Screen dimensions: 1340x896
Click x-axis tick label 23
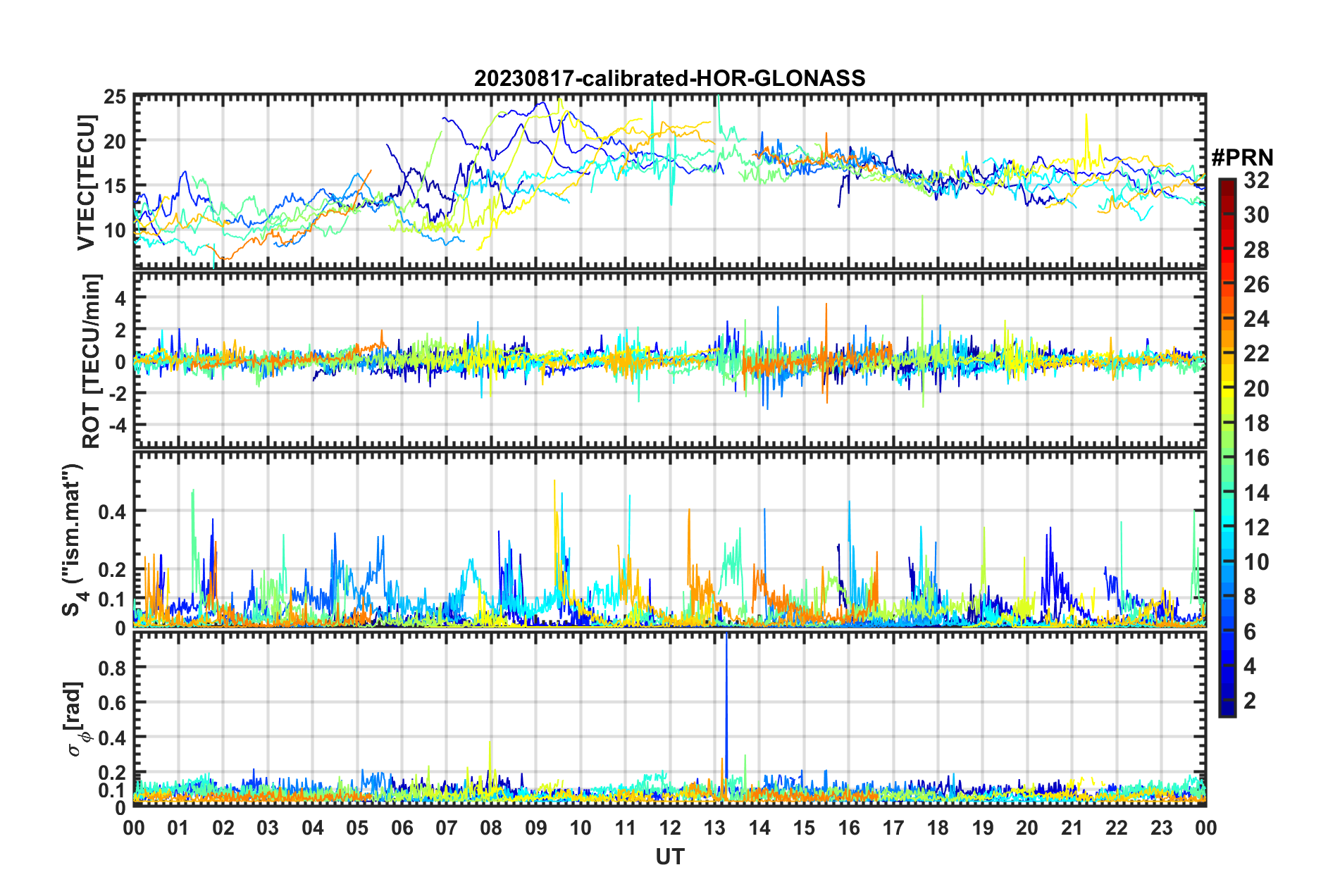click(1161, 828)
